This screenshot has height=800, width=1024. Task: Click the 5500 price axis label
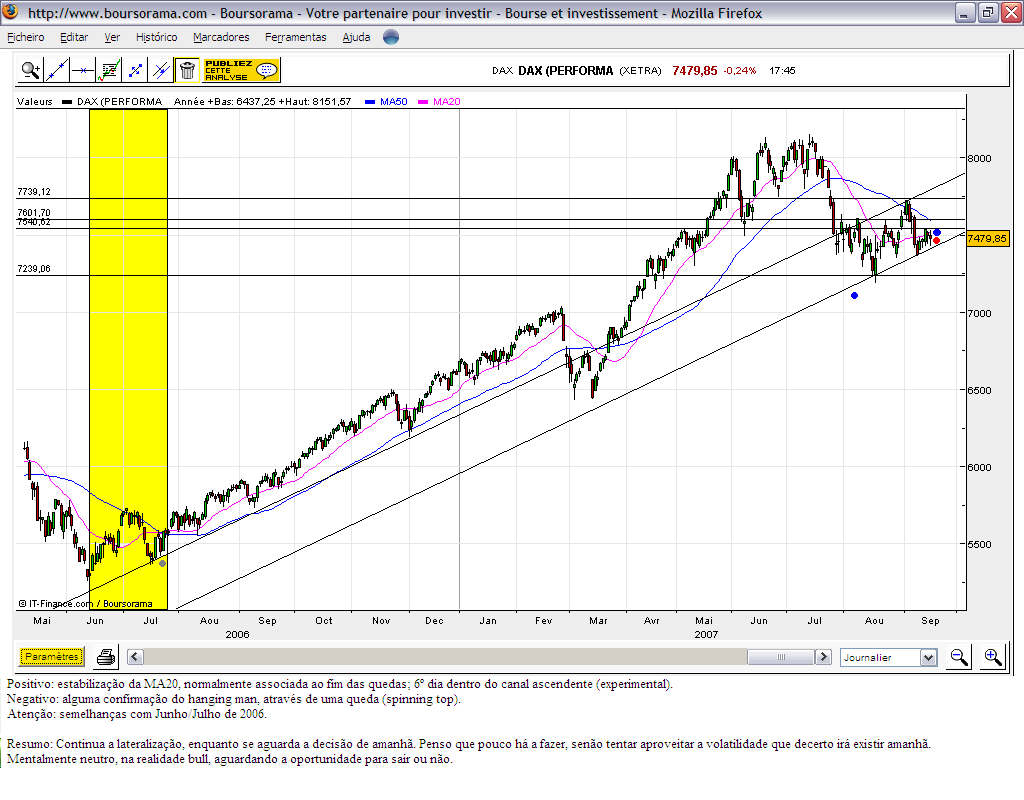[980, 545]
